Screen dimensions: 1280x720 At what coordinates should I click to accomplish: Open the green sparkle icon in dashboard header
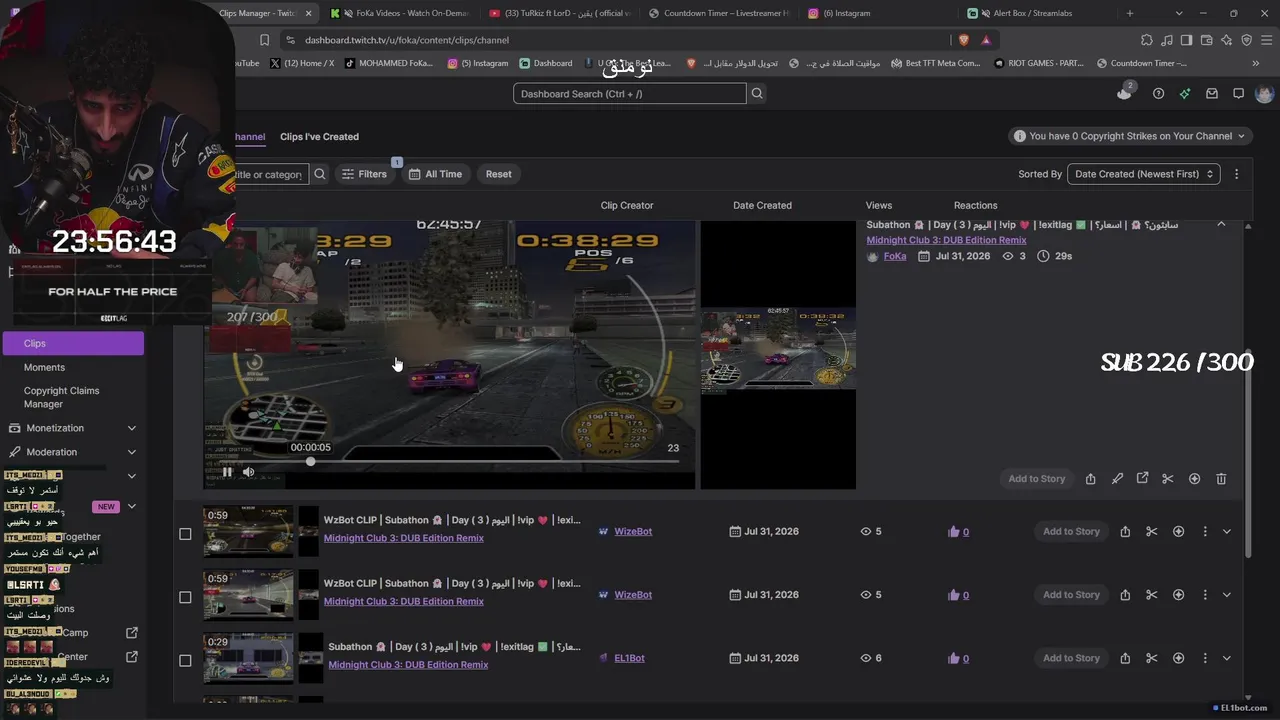tap(1185, 93)
